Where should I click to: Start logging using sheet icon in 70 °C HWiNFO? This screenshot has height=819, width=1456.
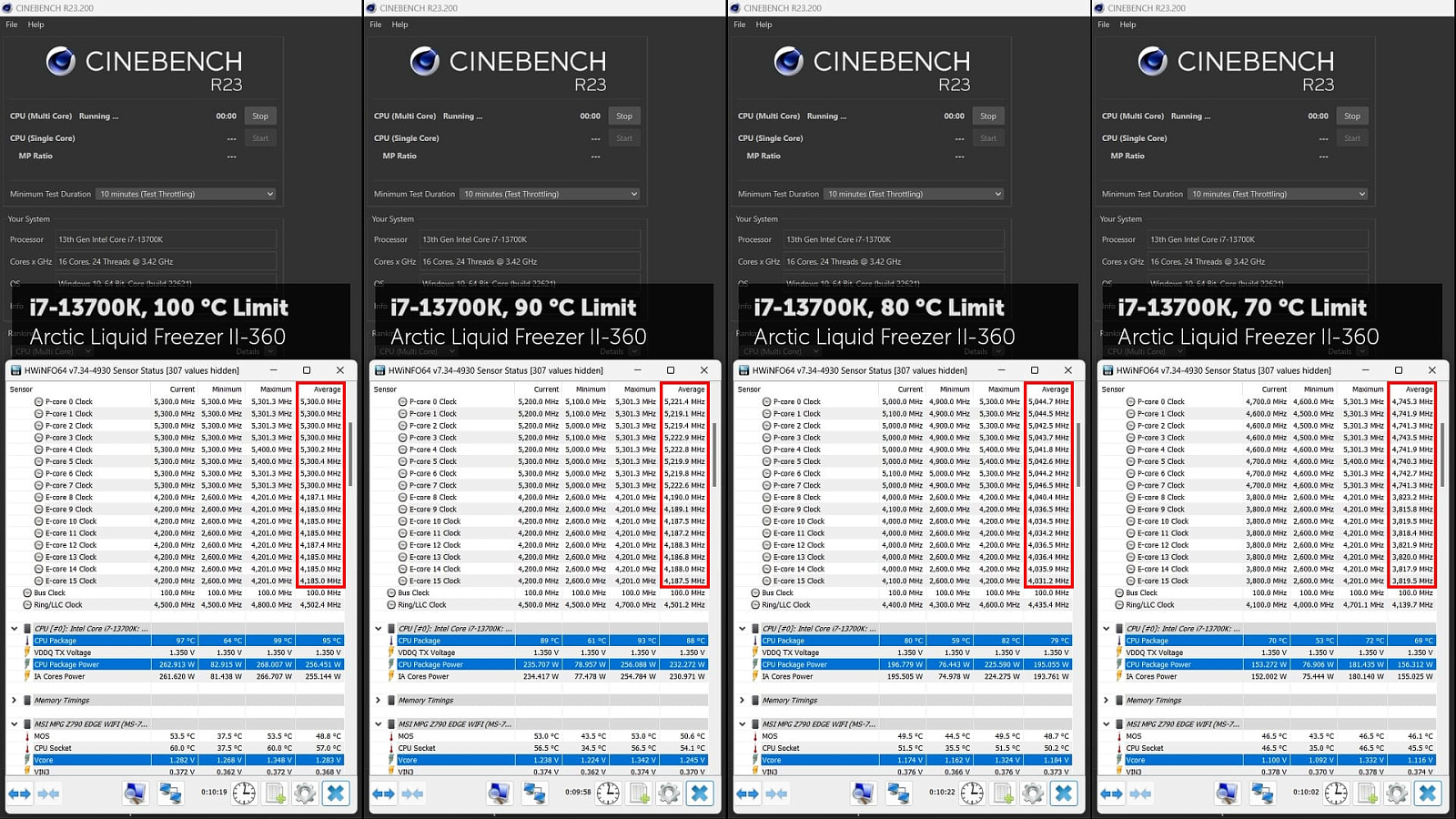(1367, 794)
